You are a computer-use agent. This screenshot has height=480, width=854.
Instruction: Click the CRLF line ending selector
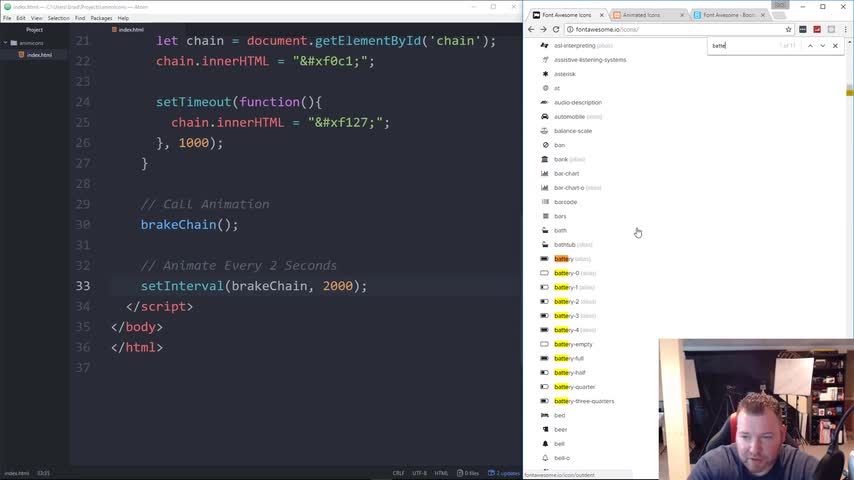[398, 473]
